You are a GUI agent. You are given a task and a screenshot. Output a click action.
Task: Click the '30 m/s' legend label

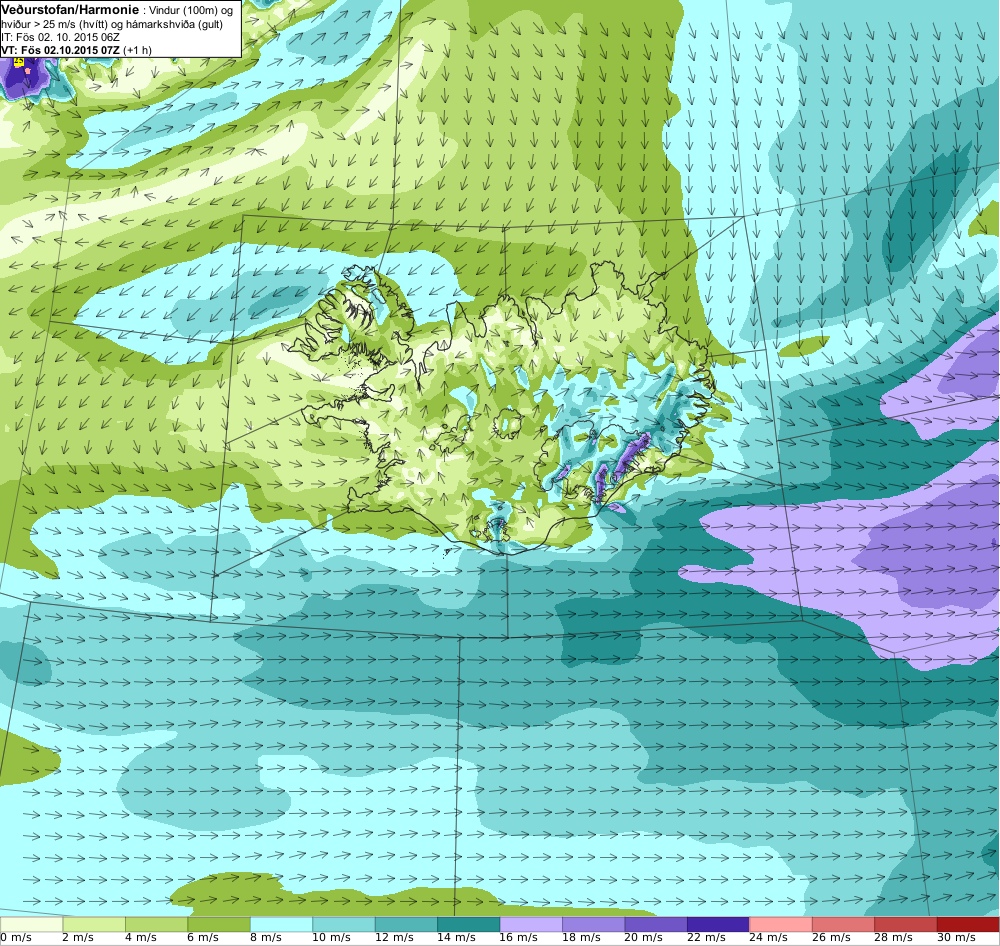pyautogui.click(x=956, y=938)
